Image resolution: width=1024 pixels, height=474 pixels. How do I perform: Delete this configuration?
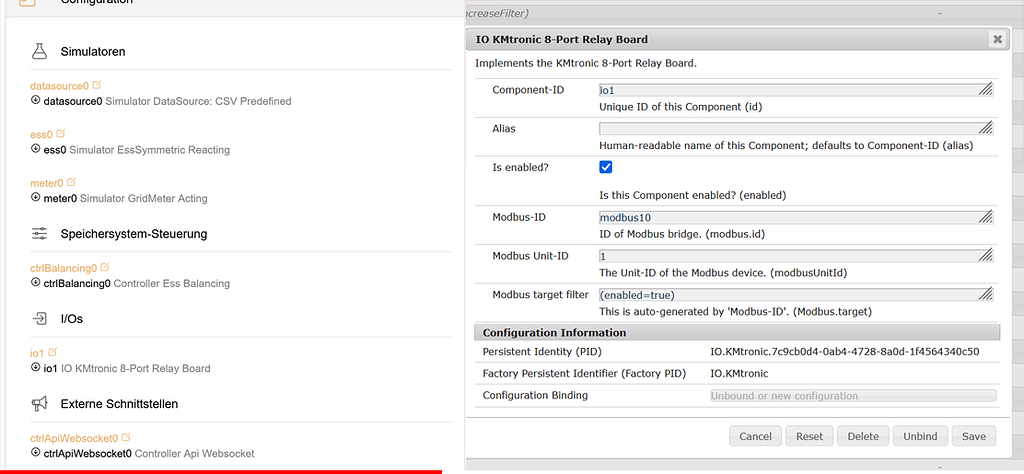[x=863, y=436]
